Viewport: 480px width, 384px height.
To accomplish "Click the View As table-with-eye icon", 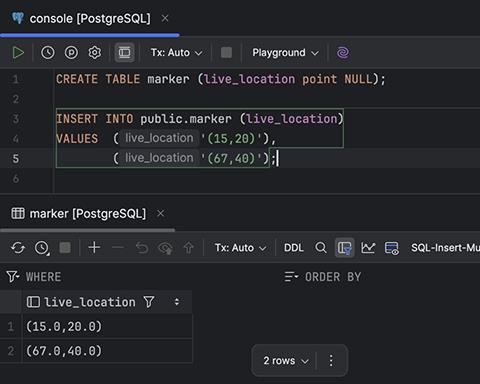I will 392,248.
